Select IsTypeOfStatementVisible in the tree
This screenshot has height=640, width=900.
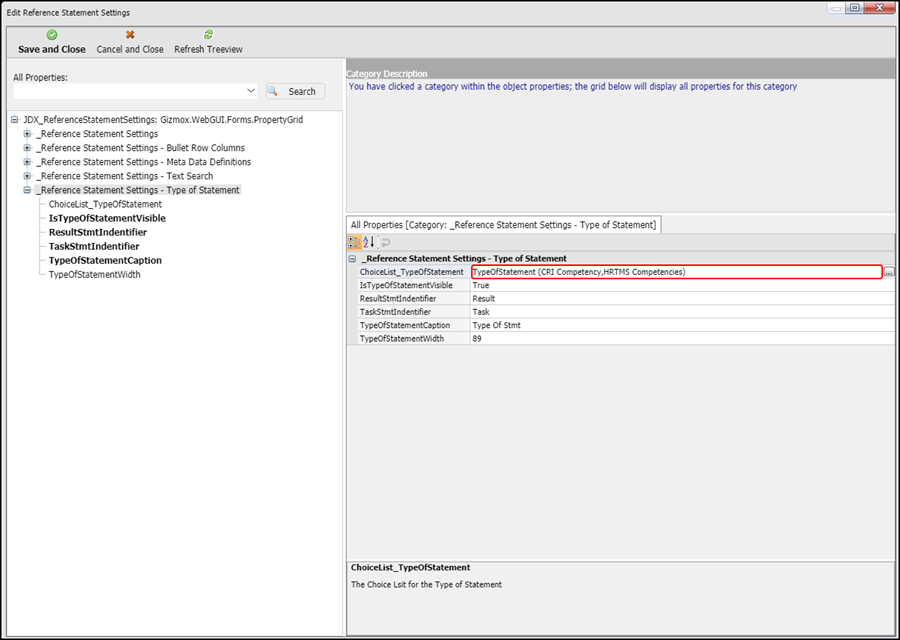tap(107, 218)
